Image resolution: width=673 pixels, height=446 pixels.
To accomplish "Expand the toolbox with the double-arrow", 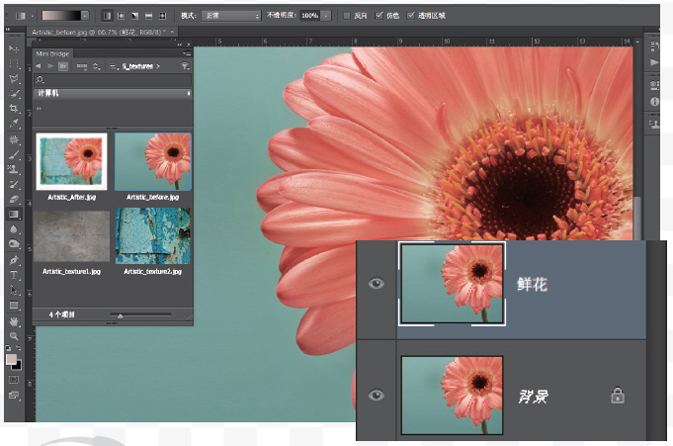I will click(8, 30).
